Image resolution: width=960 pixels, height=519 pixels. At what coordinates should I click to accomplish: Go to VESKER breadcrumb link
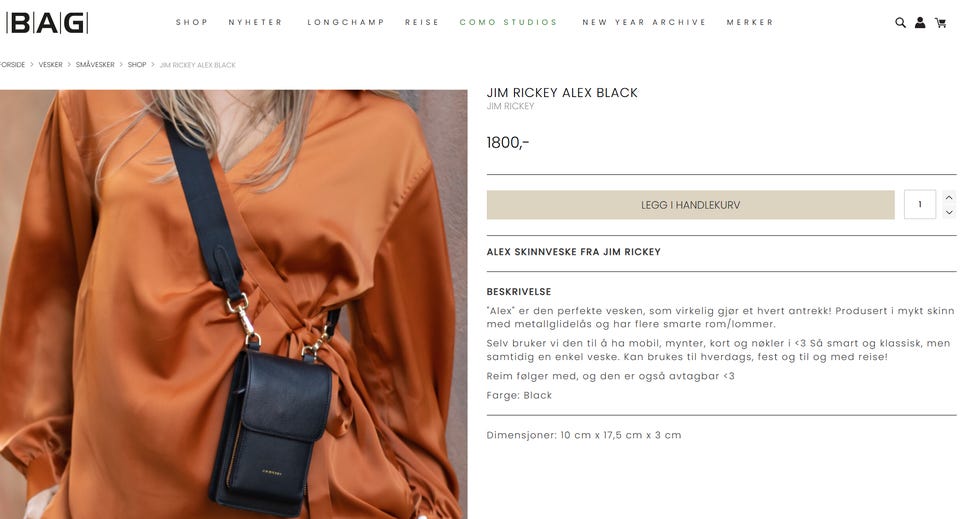(x=50, y=65)
